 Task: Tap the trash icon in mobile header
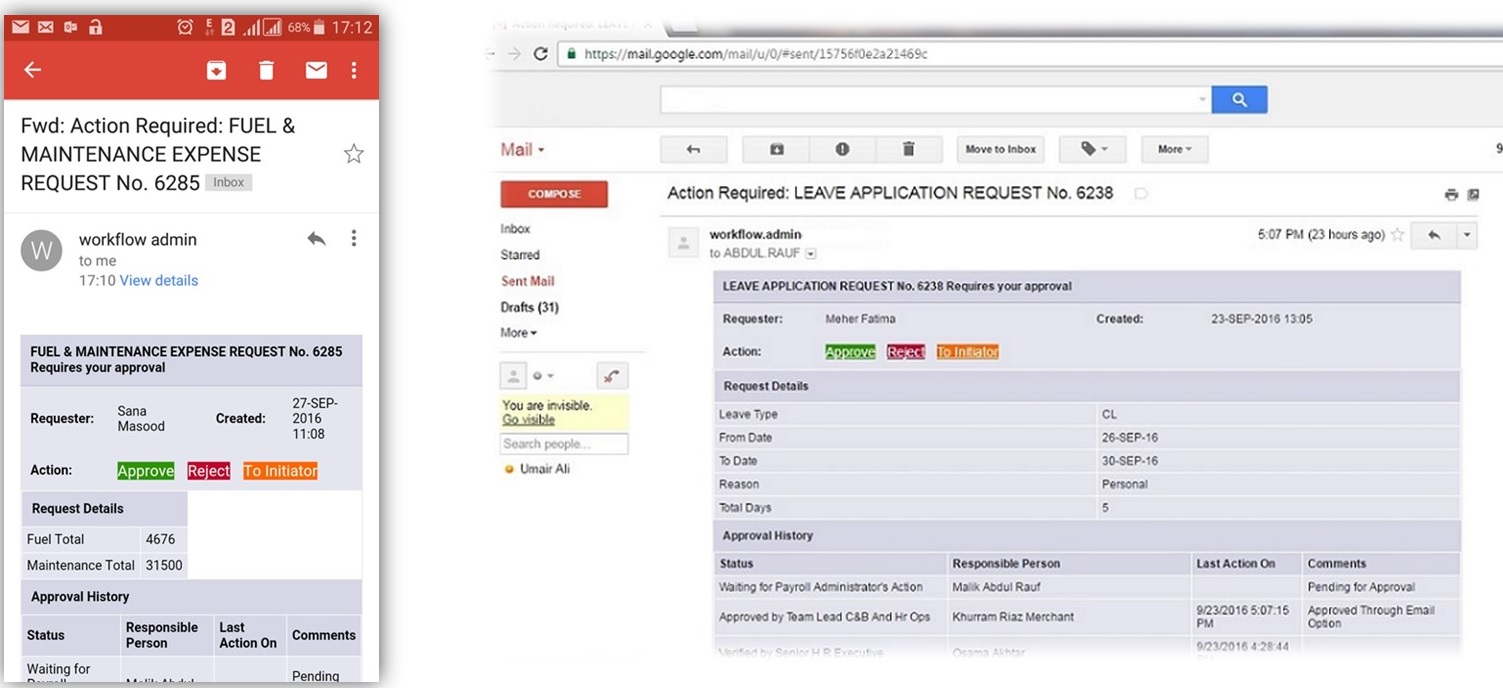[266, 70]
